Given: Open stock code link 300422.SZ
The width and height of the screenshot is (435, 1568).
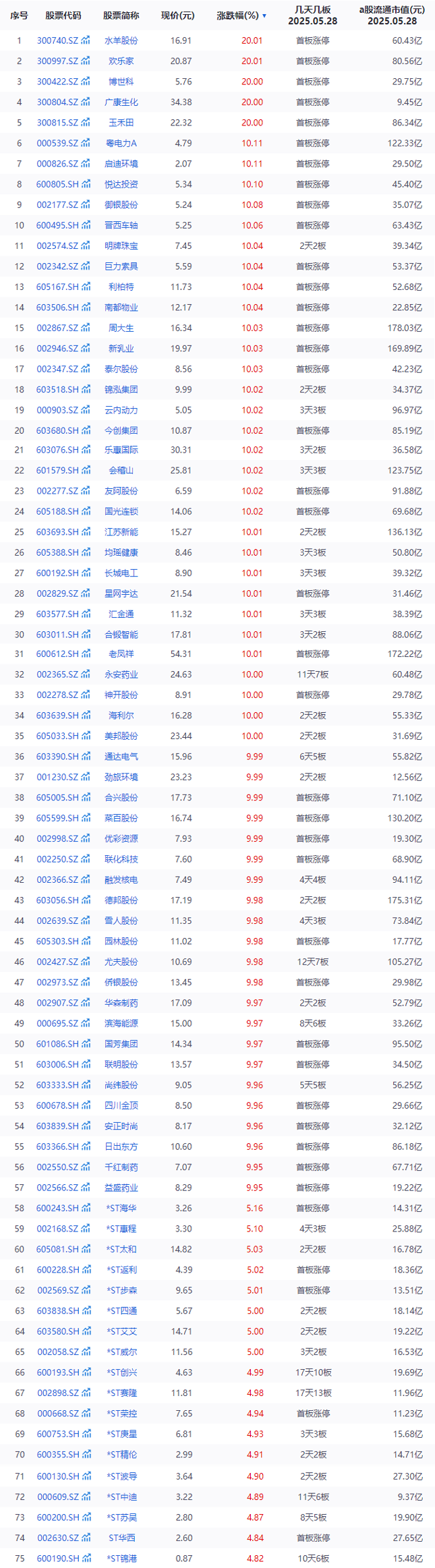Looking at the screenshot, I should [x=57, y=82].
